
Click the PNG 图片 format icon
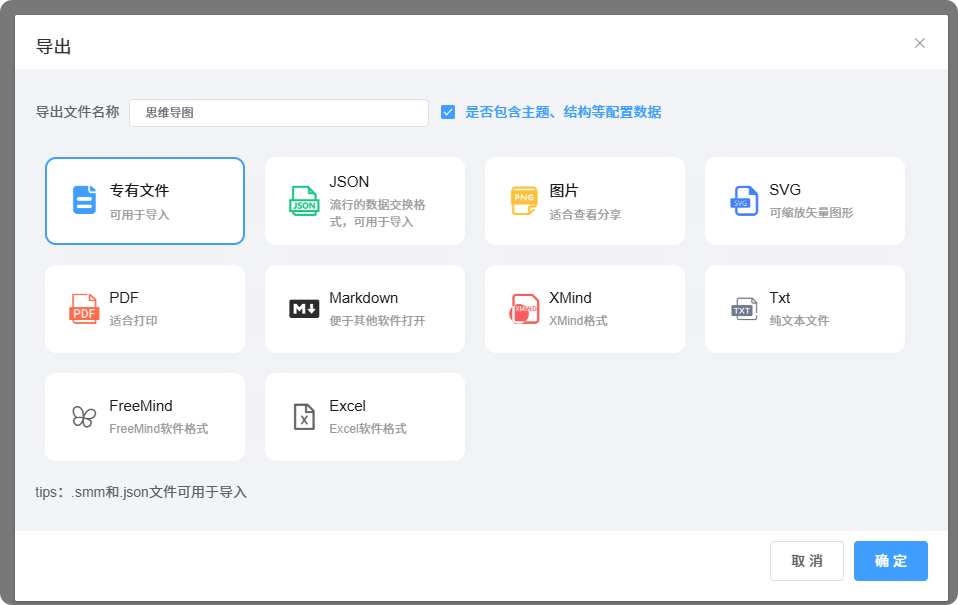point(521,199)
